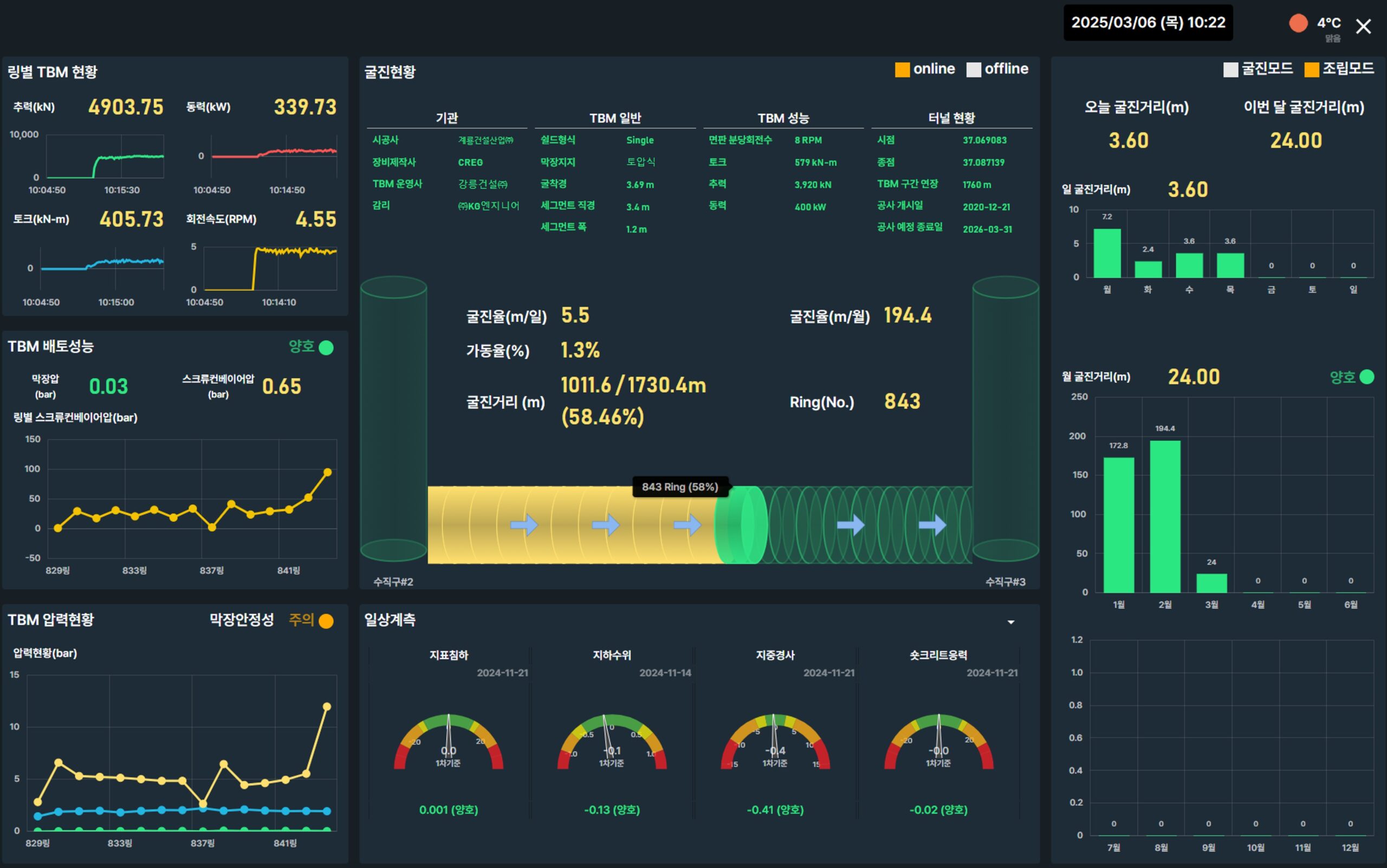This screenshot has height=868, width=1387.
Task: Select the 수직구#2 shaft cylinder
Action: 393,418
